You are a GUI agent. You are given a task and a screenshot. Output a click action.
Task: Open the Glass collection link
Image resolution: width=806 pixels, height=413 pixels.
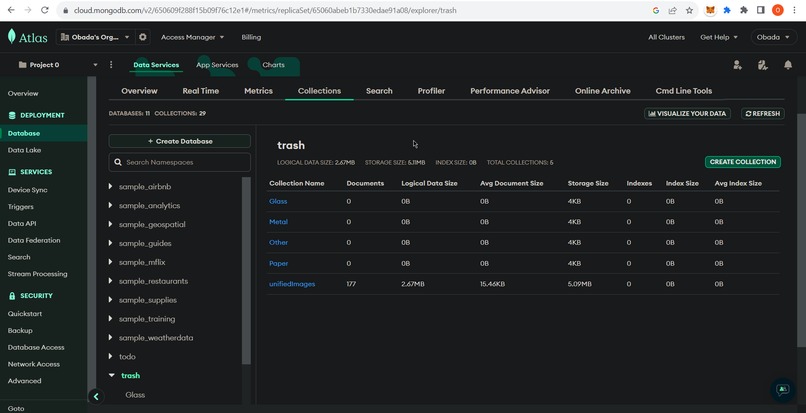(x=278, y=201)
